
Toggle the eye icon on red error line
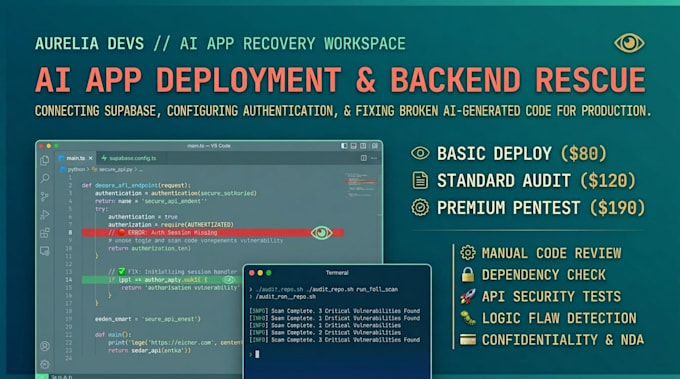(321, 233)
